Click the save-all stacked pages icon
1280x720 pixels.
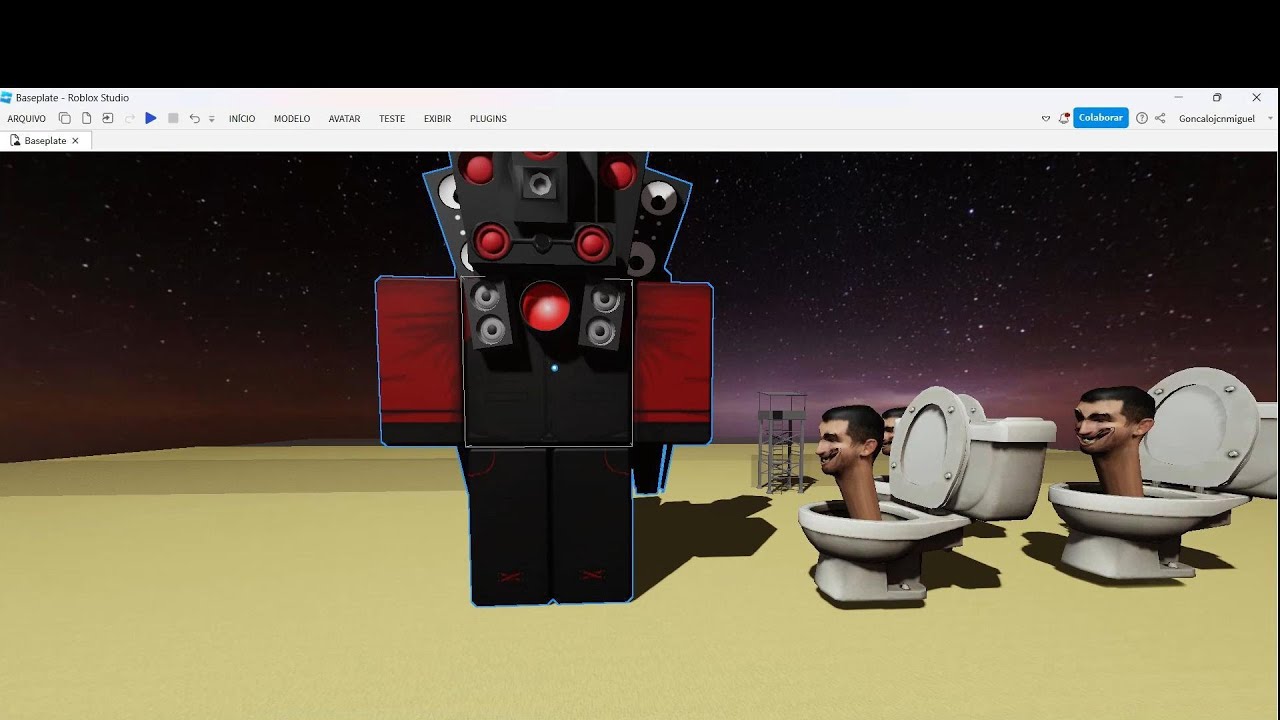(x=65, y=118)
